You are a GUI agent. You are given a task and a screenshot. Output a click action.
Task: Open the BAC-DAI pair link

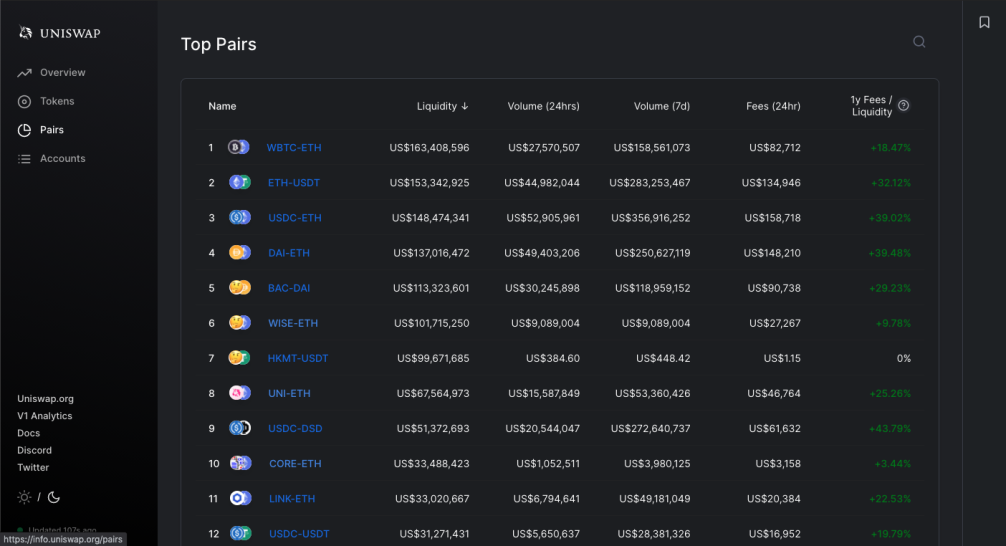click(289, 288)
